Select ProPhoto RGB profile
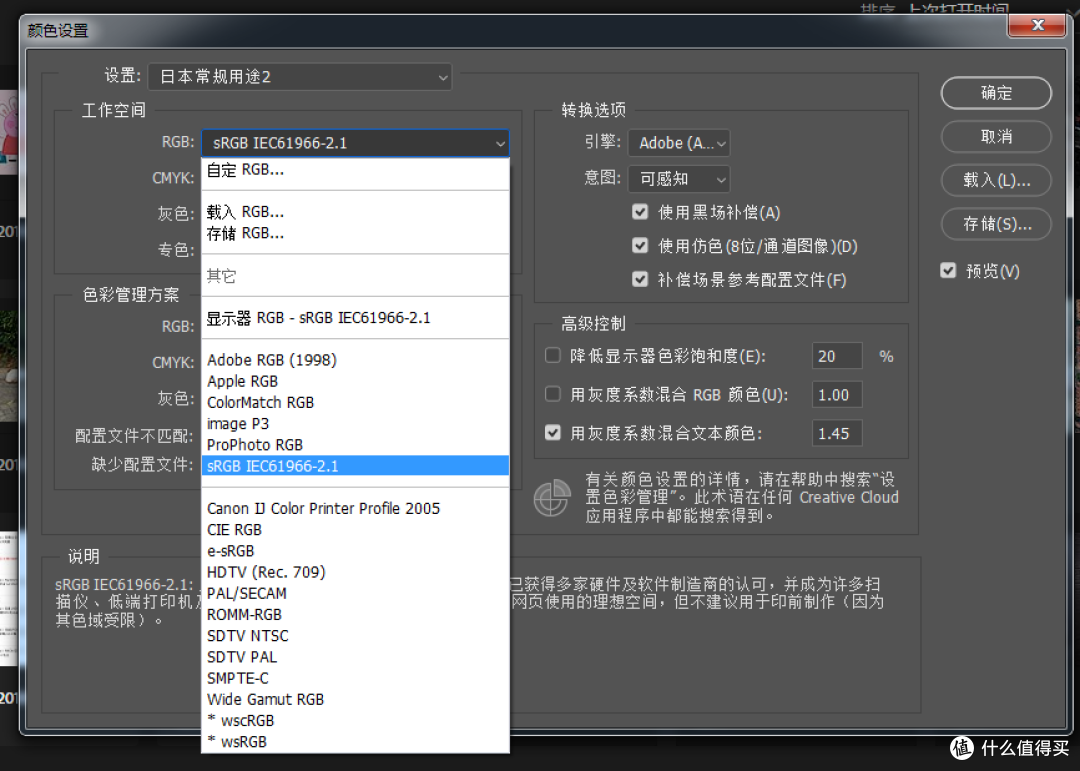Screen dimensions: 1080x771 (x=355, y=445)
